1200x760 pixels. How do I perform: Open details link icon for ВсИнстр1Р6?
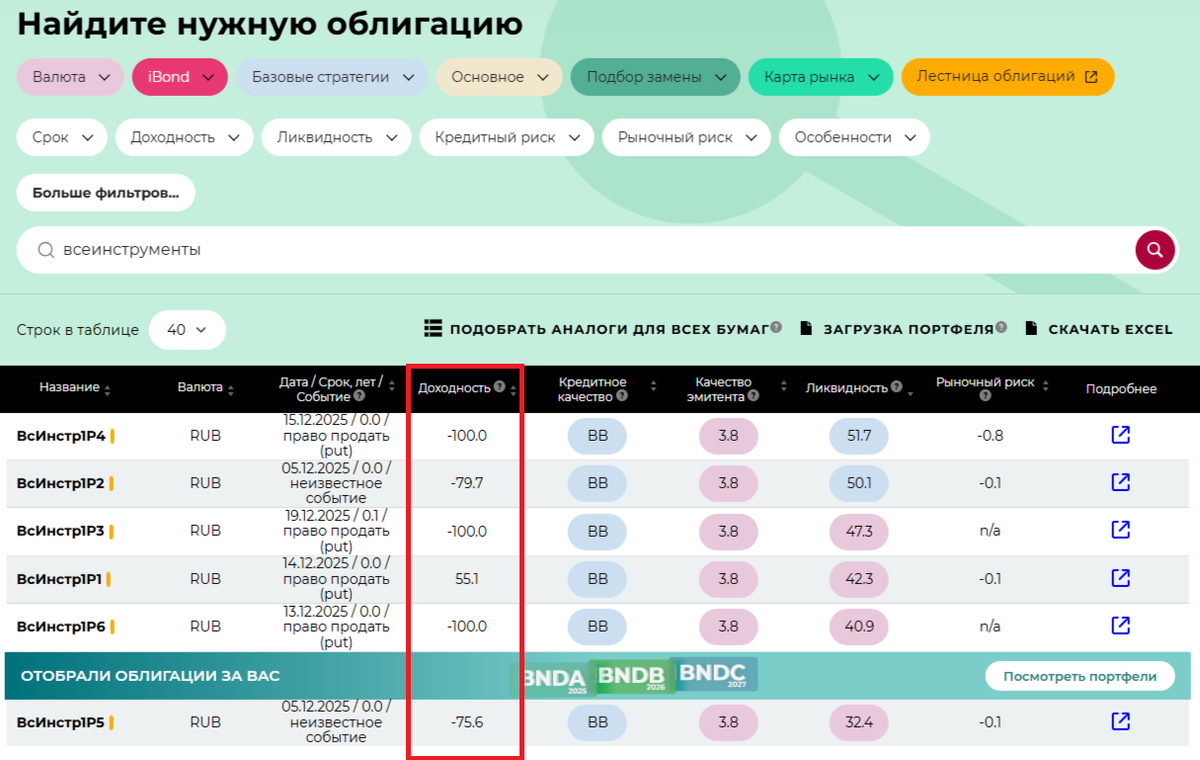tap(1121, 626)
